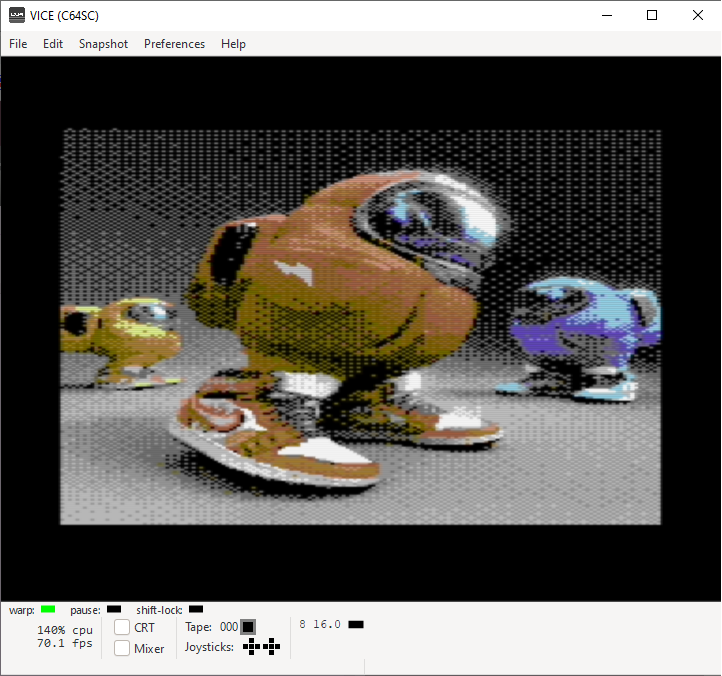Minimize the VICE window

pos(607,15)
